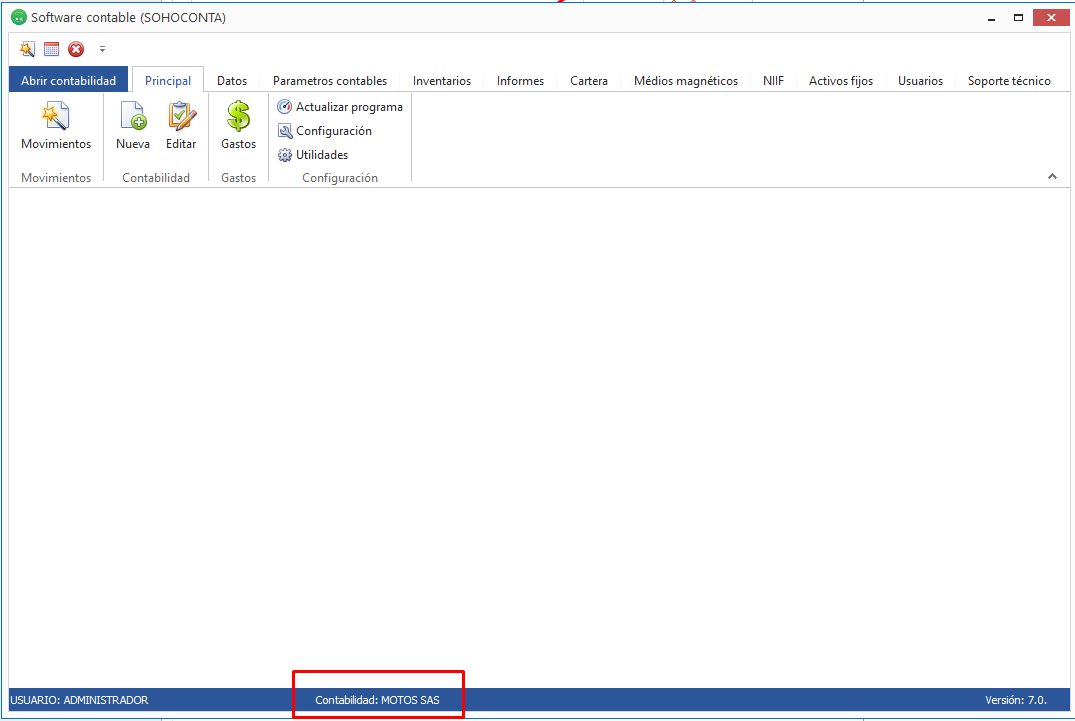Expand the quick access toolbar dropdown arrow
This screenshot has height=721, width=1075.
pos(102,49)
